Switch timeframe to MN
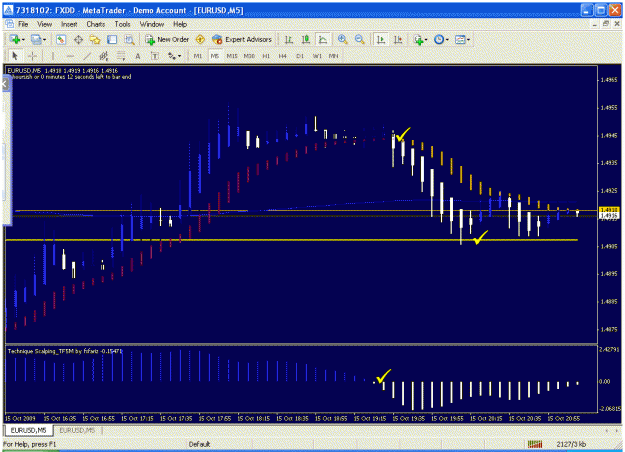Image resolution: width=625 pixels, height=452 pixels. point(333,56)
